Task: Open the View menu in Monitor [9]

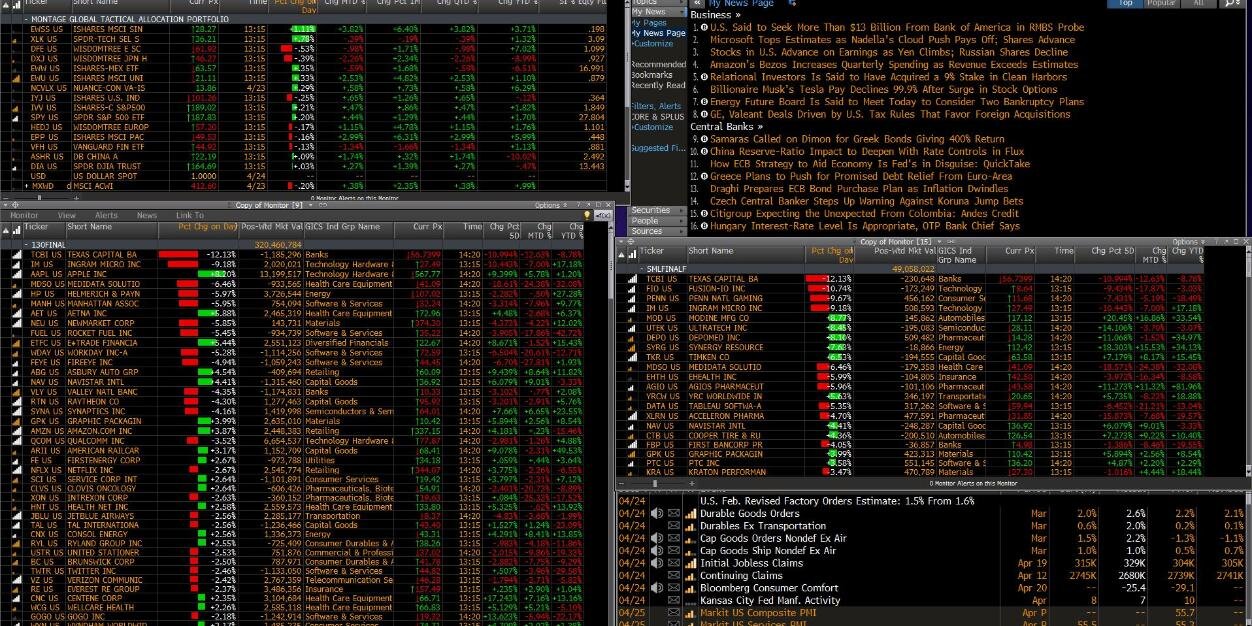Action: tap(66, 215)
